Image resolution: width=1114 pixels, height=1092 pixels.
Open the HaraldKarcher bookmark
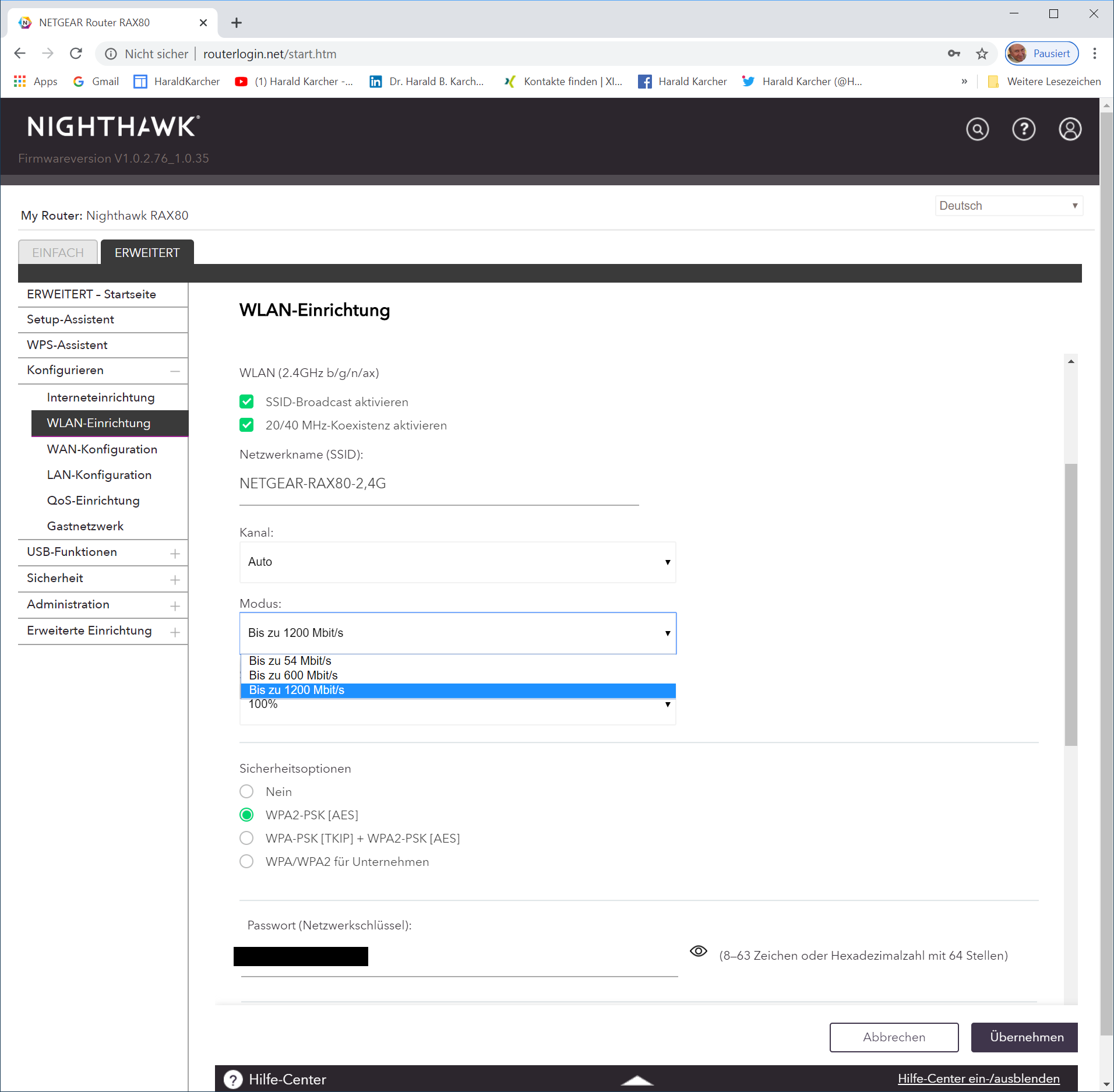(177, 82)
